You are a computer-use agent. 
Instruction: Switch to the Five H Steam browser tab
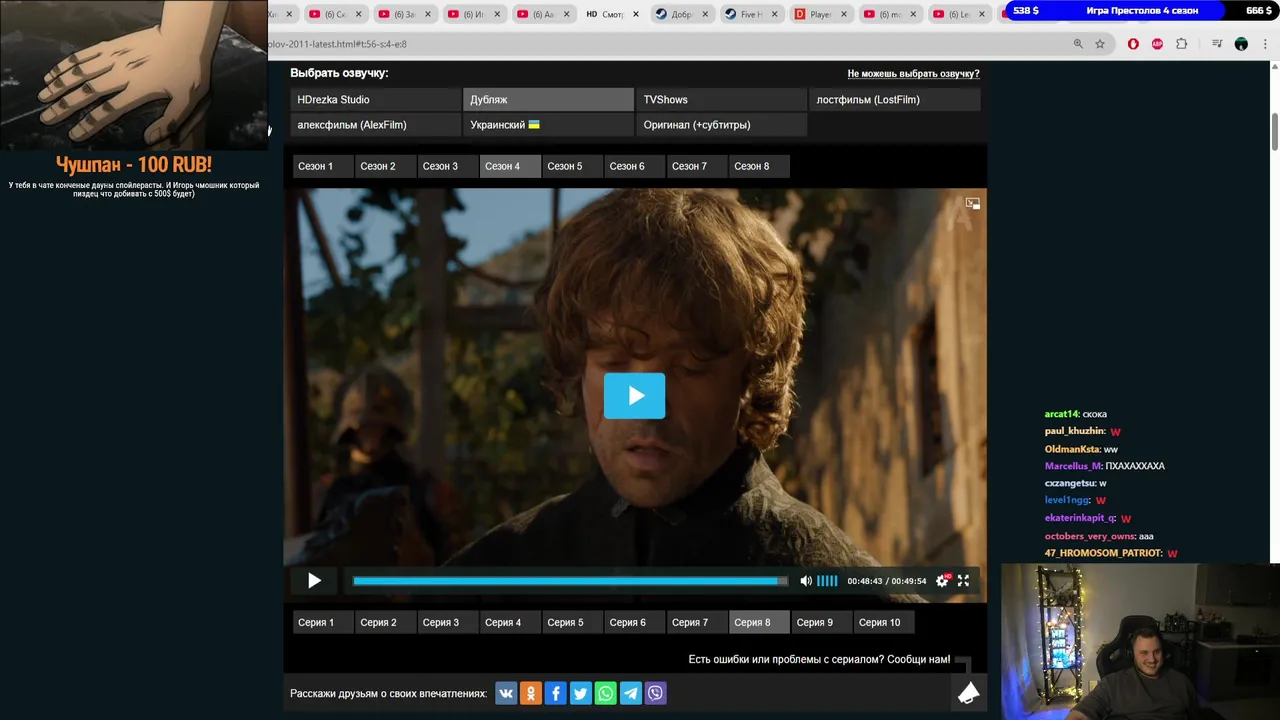click(750, 14)
